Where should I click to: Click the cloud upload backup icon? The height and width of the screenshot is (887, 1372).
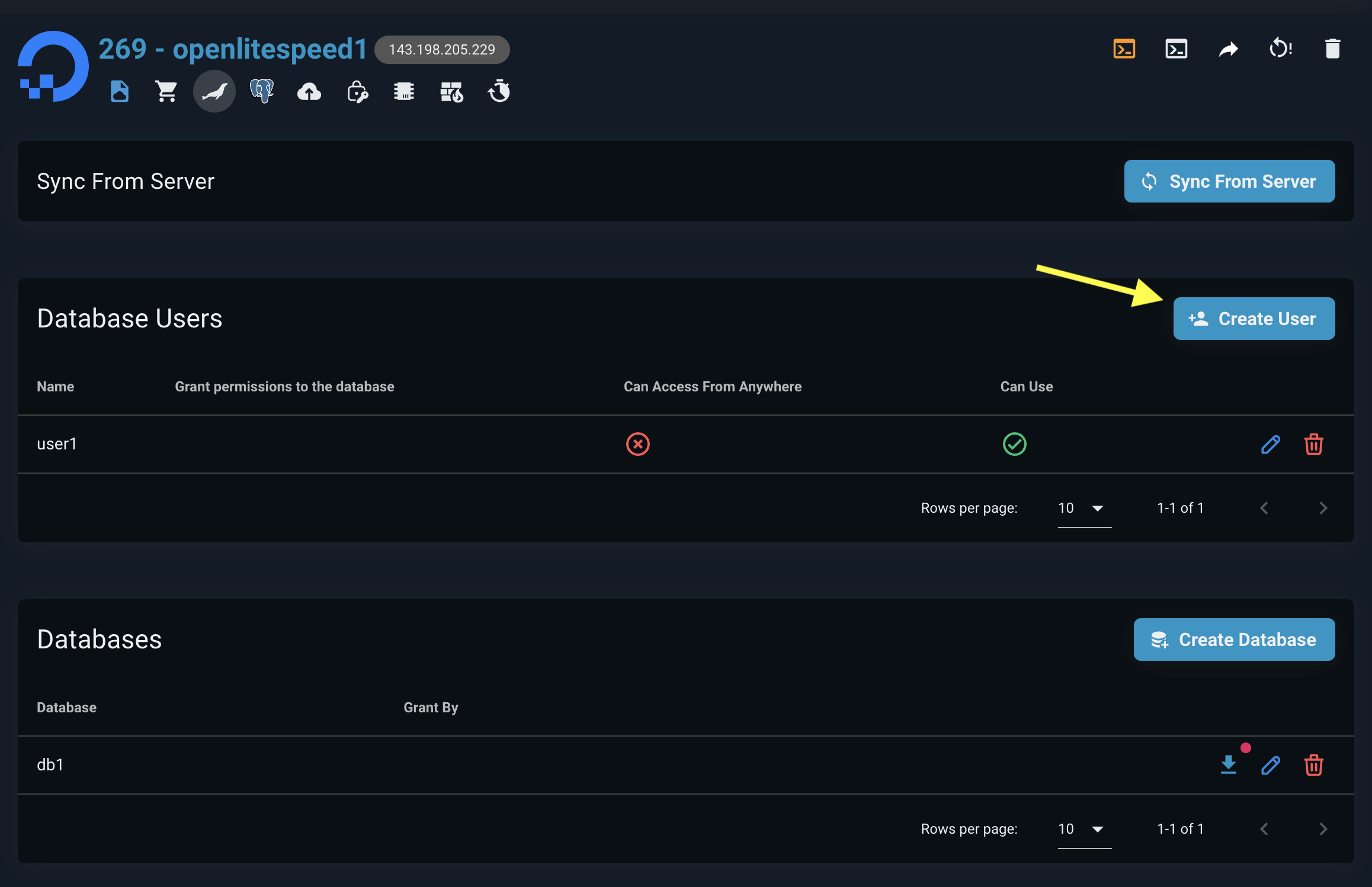click(309, 91)
